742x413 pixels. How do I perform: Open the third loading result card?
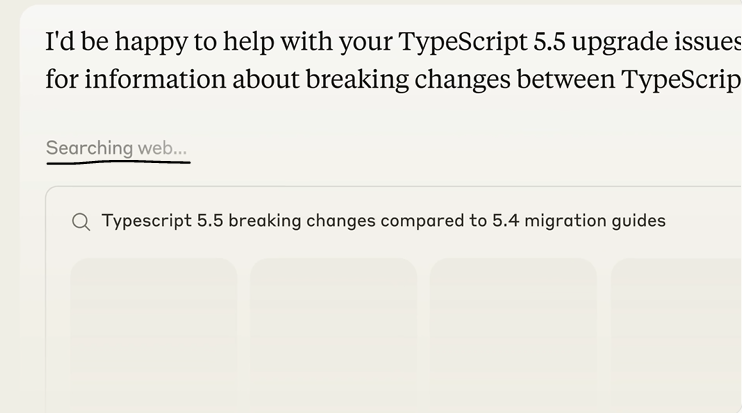513,335
